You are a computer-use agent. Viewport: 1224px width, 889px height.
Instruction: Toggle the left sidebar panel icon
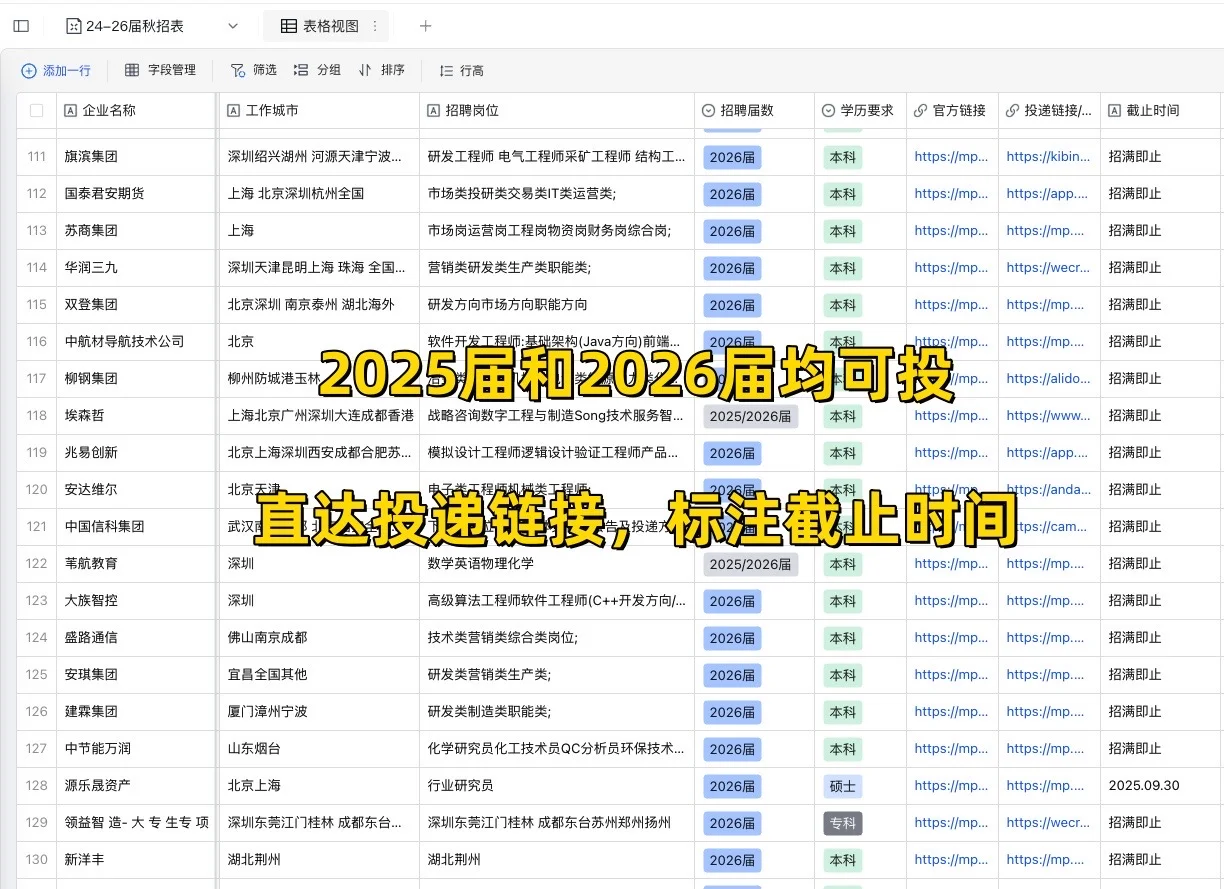(21, 26)
